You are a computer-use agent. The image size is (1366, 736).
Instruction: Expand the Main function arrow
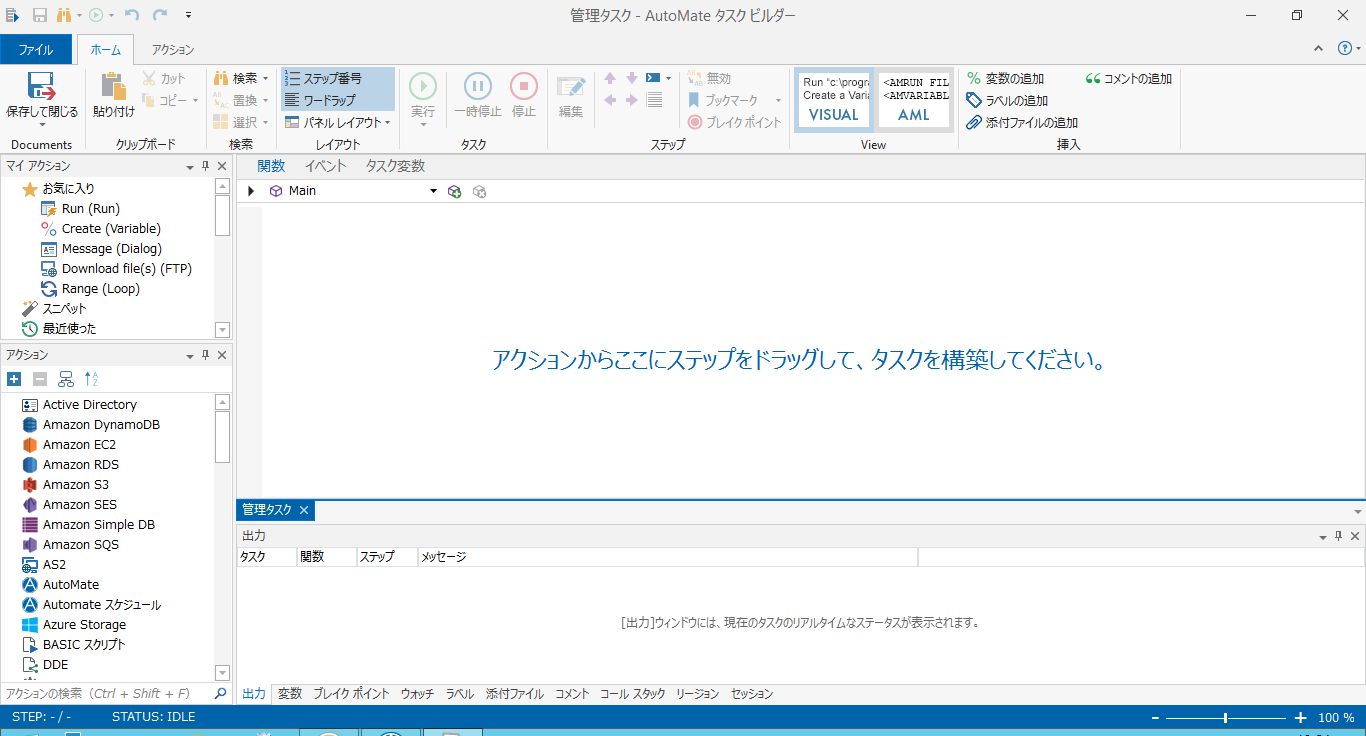point(251,191)
